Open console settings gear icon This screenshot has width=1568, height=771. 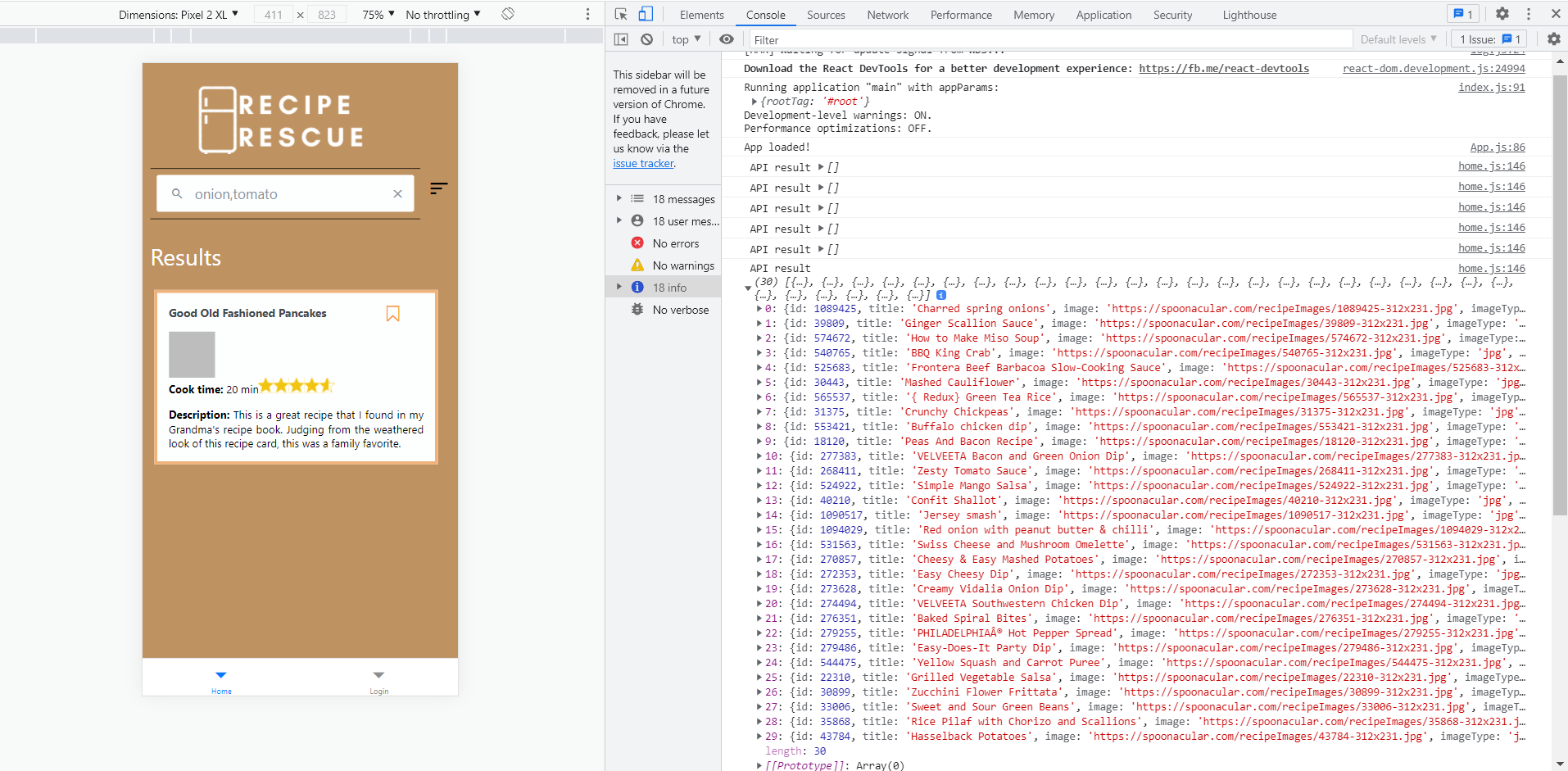tap(1553, 39)
